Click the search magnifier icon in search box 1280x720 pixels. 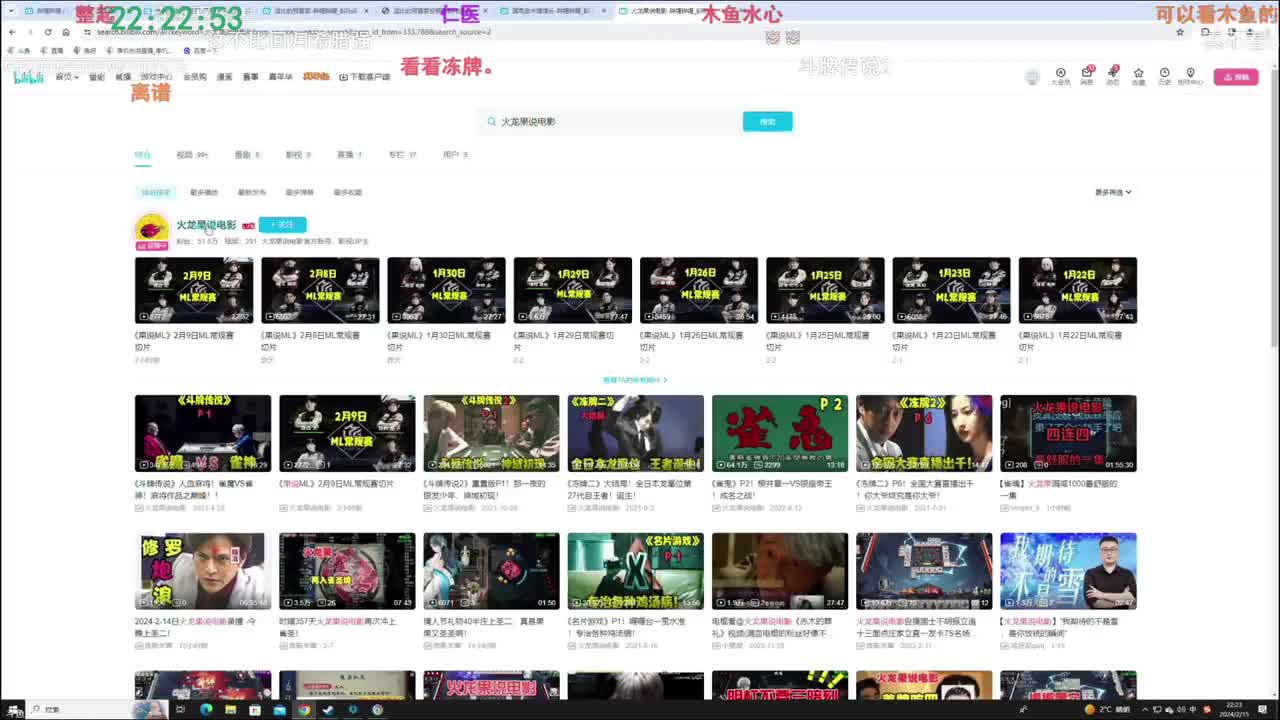(491, 122)
